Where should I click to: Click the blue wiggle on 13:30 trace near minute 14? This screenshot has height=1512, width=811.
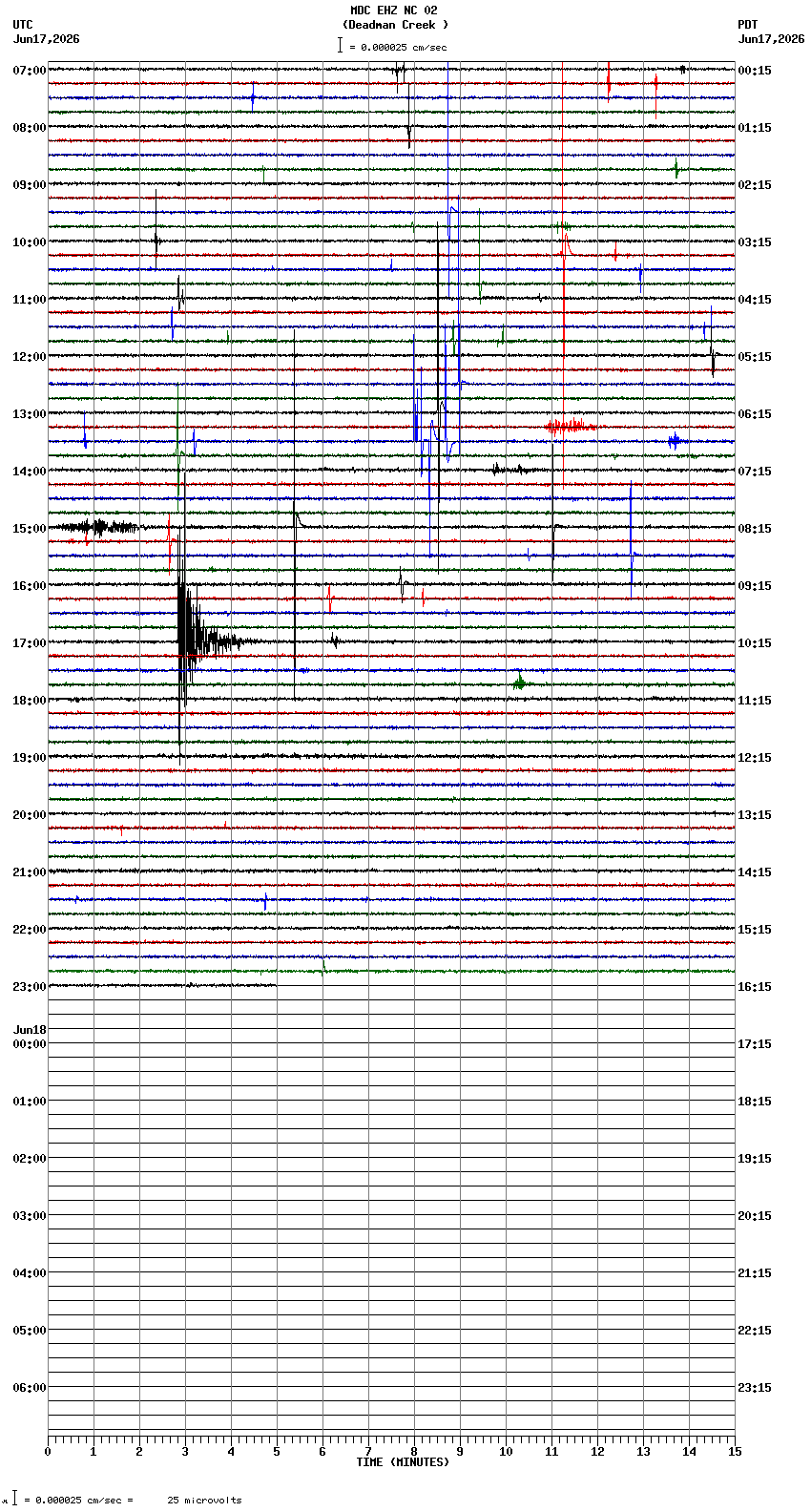676,441
